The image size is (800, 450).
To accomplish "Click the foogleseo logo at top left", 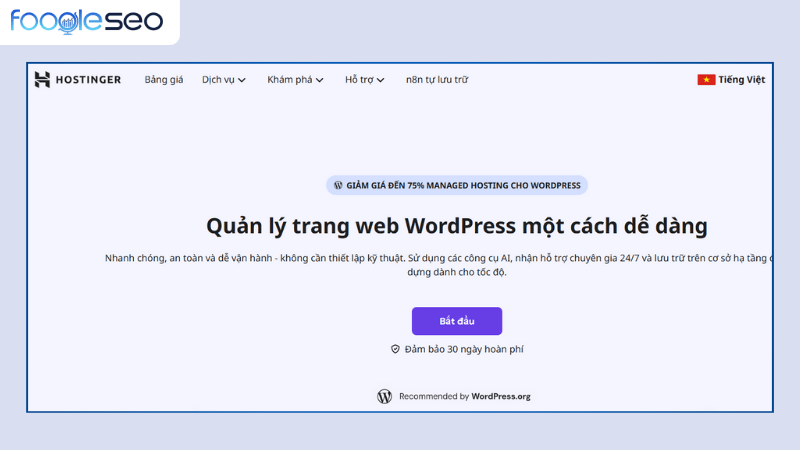I will tap(87, 21).
